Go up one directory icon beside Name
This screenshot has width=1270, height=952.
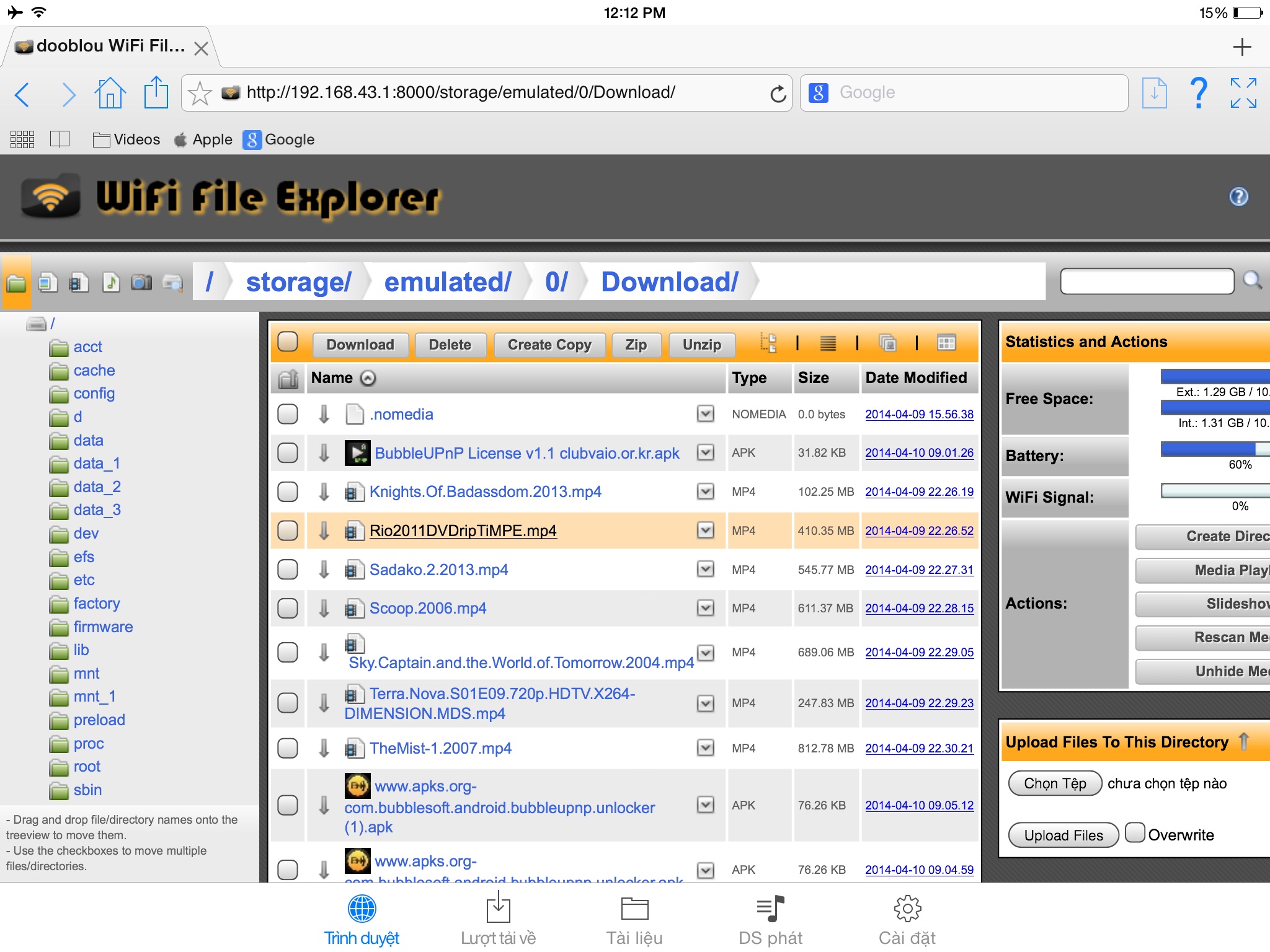pos(288,378)
